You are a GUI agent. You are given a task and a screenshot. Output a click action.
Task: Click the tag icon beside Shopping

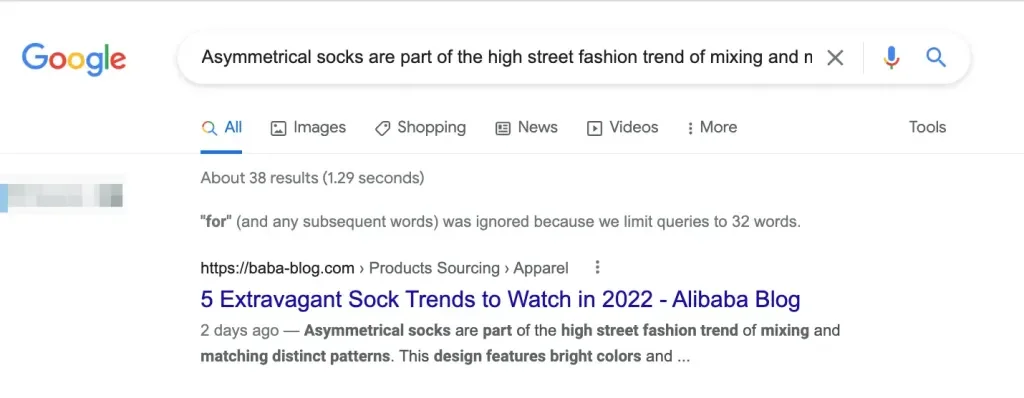tap(383, 129)
